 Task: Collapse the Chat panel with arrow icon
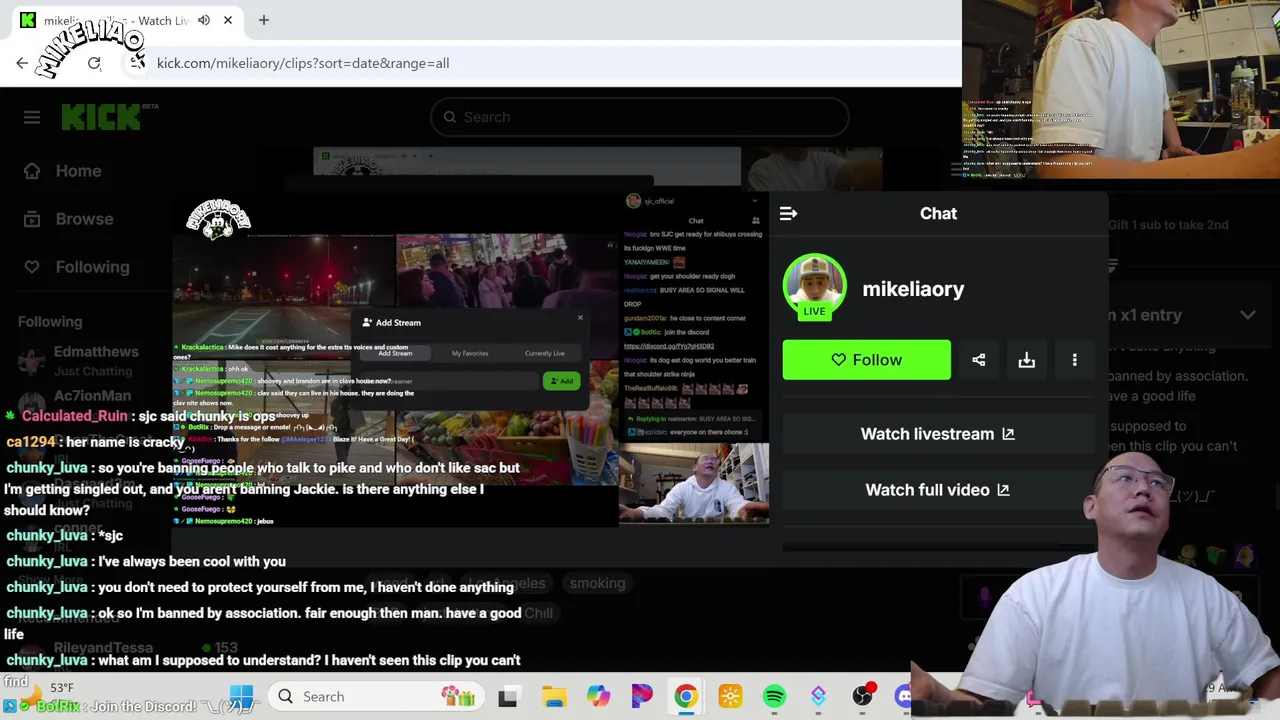(788, 213)
